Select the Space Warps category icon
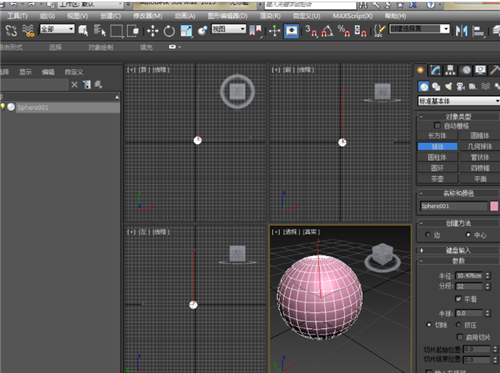Viewport: 500px width, 373px height. click(486, 87)
